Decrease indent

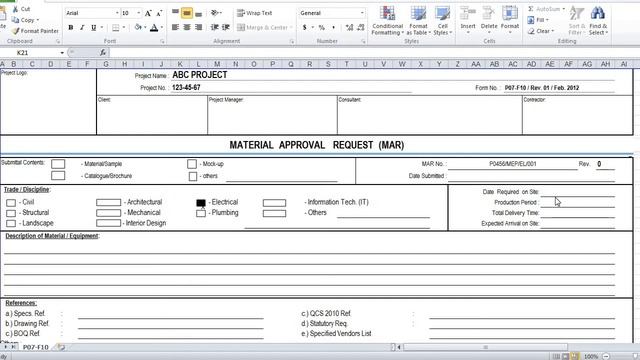pyautogui.click(x=214, y=27)
